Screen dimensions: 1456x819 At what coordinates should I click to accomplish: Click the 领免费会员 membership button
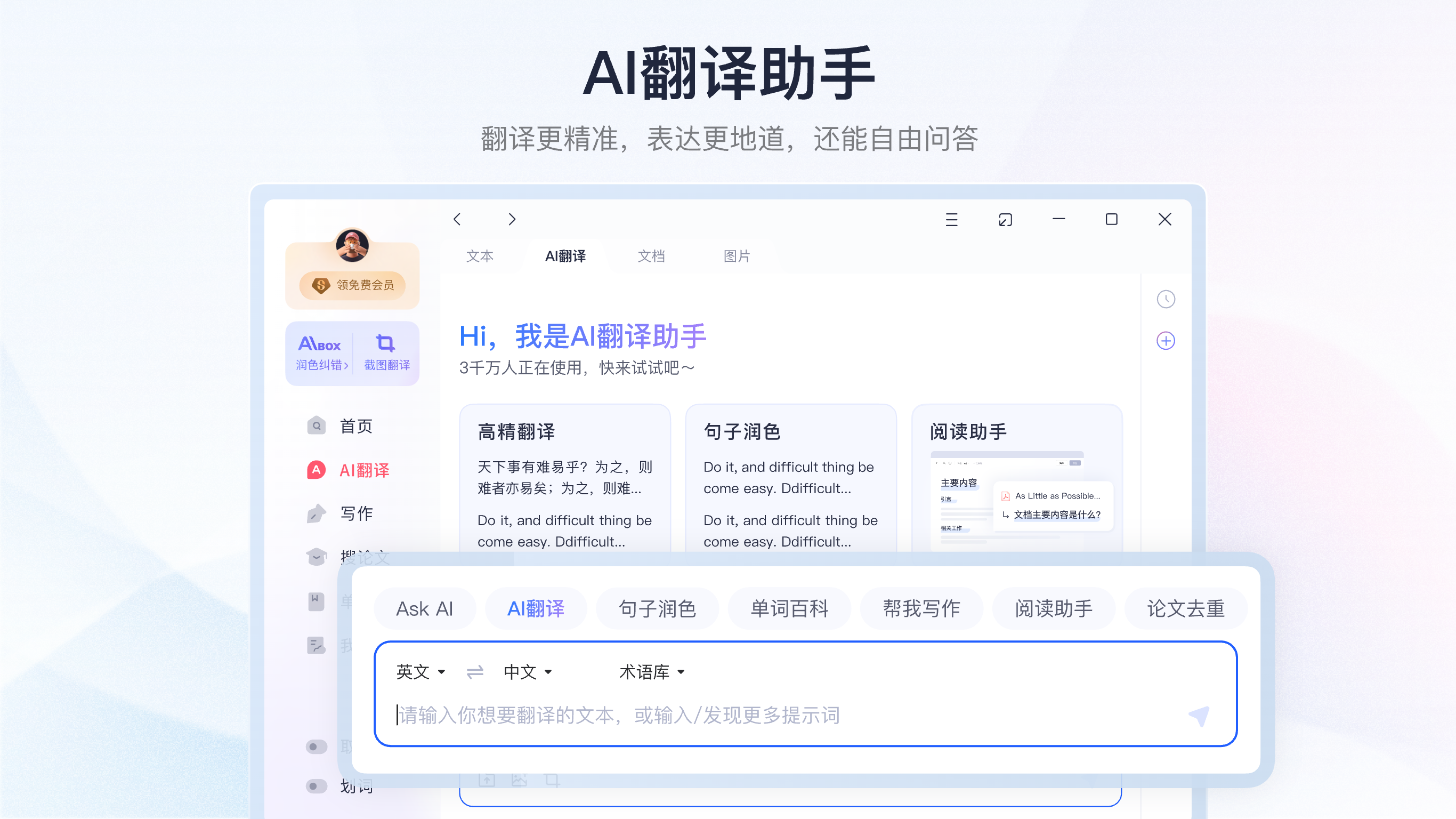coord(353,286)
